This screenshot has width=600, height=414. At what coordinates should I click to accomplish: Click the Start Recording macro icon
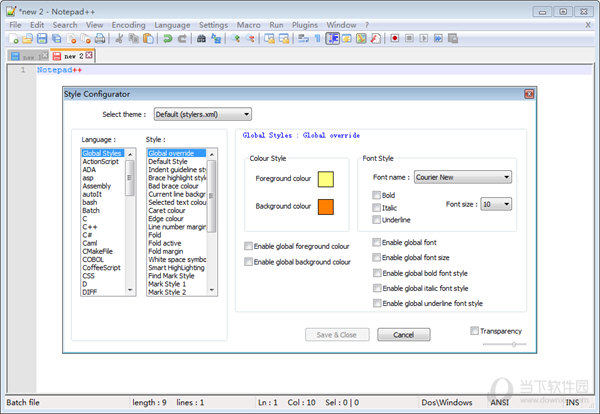tap(395, 39)
